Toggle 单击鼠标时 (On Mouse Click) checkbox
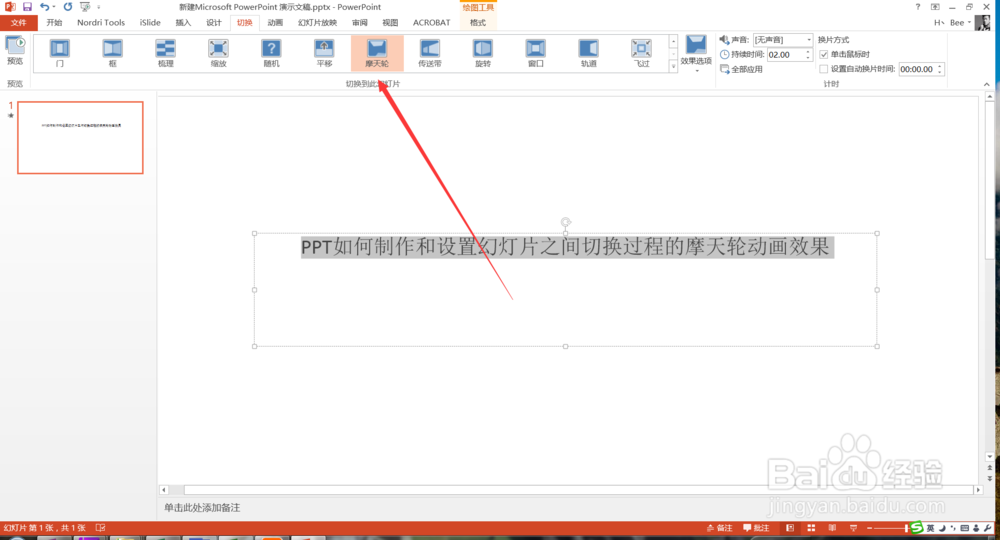This screenshot has height=540, width=1000. click(x=823, y=54)
